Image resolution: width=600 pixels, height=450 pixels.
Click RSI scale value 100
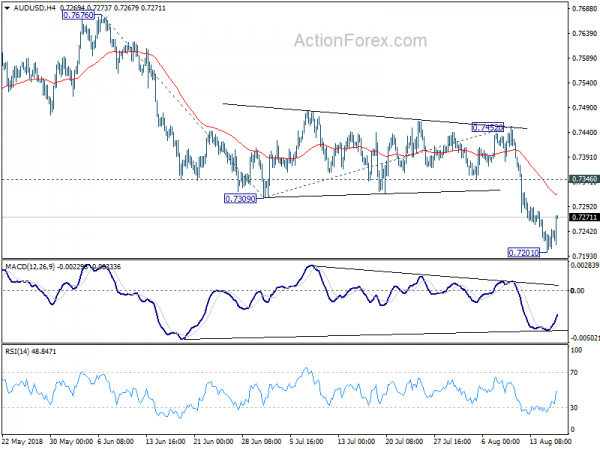coord(576,350)
